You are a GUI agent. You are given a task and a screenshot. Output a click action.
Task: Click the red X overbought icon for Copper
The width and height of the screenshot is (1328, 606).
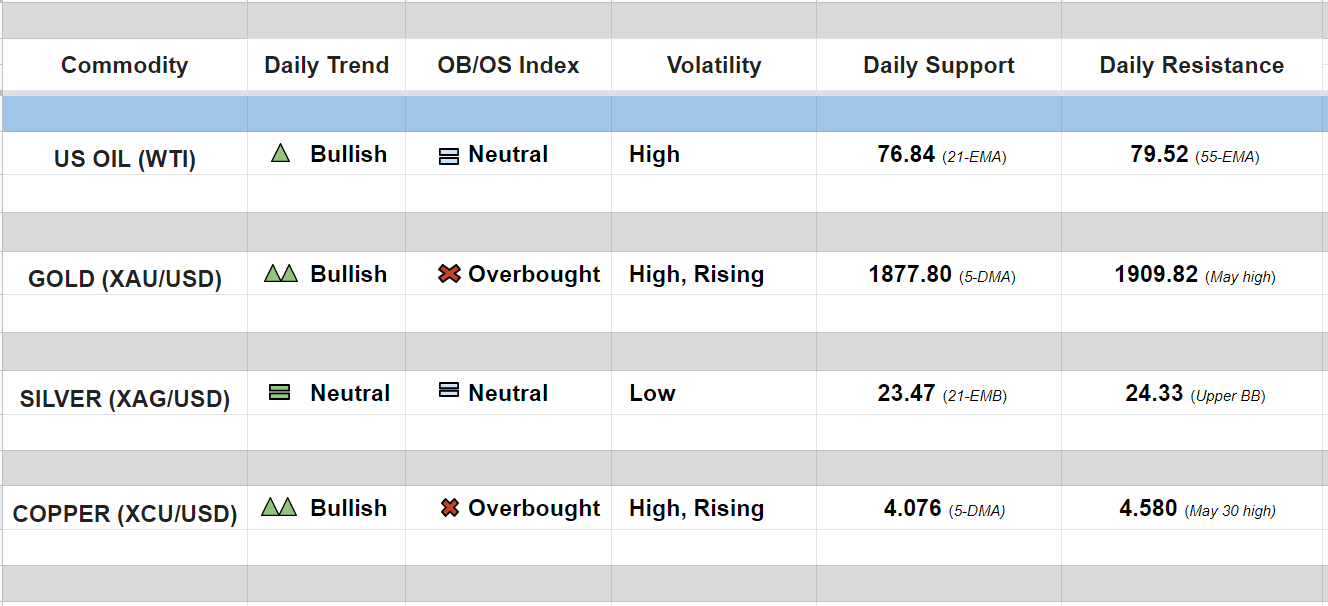pos(450,508)
